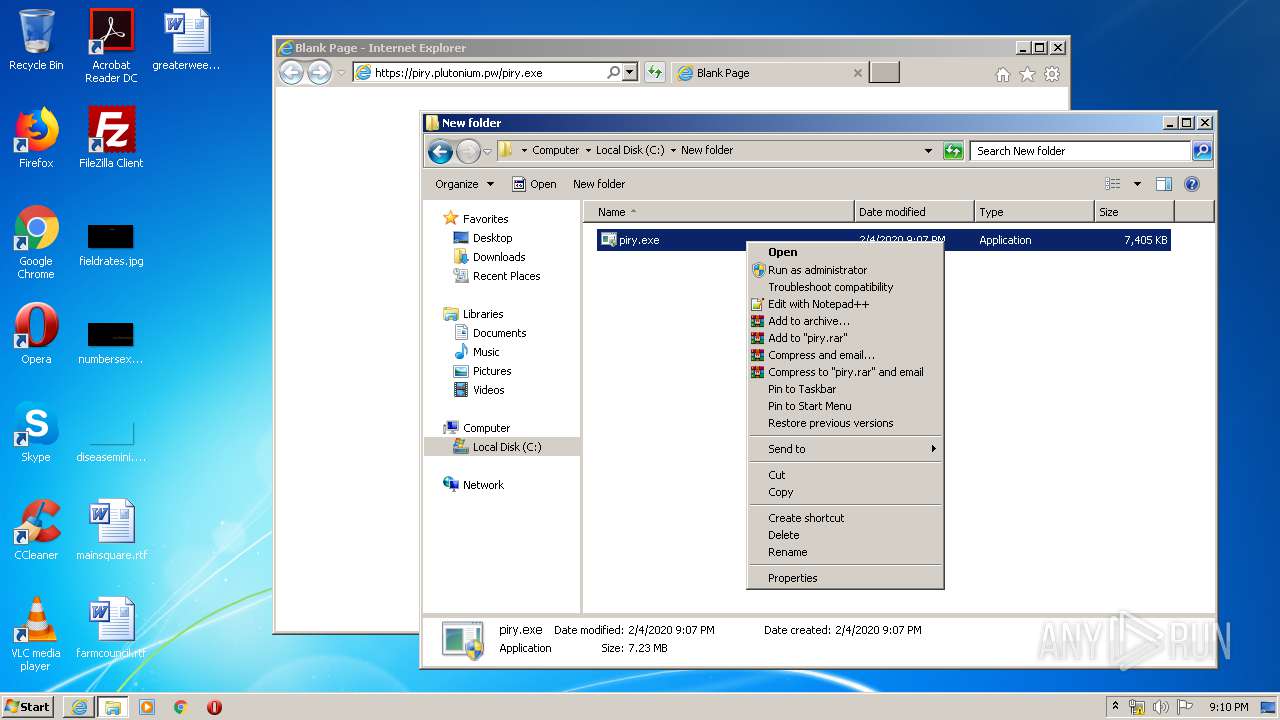Click media player taskbar icon
This screenshot has width=1280, height=720.
pos(147,707)
